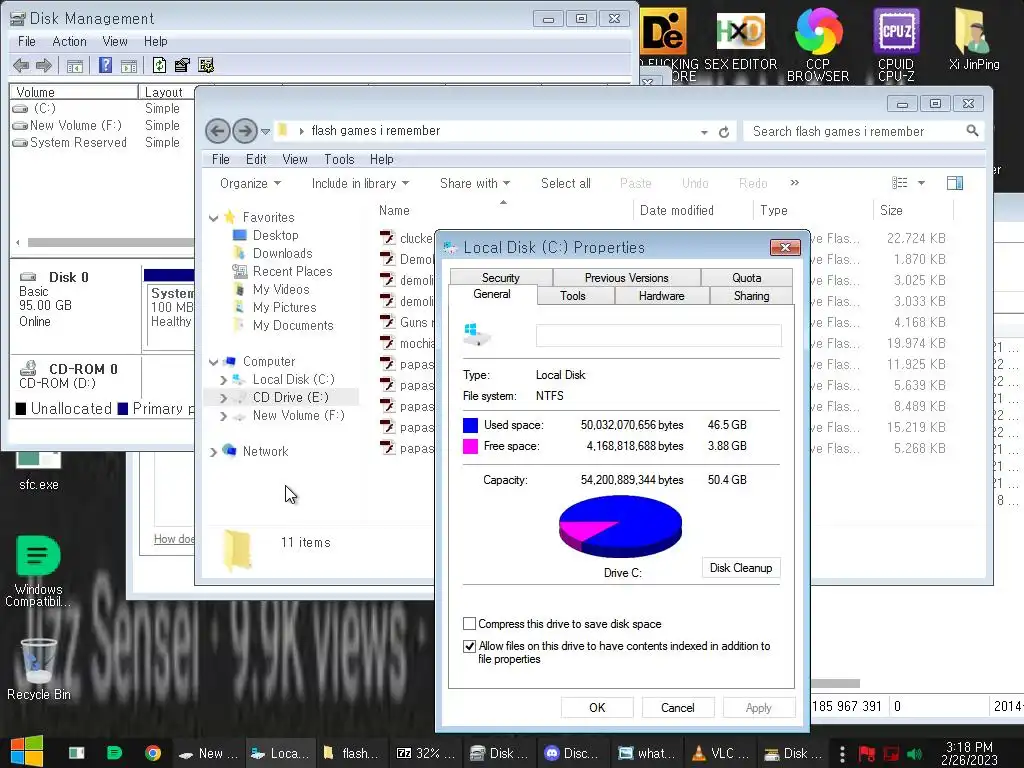Collapse Computer tree node
The image size is (1024, 768).
(x=214, y=362)
